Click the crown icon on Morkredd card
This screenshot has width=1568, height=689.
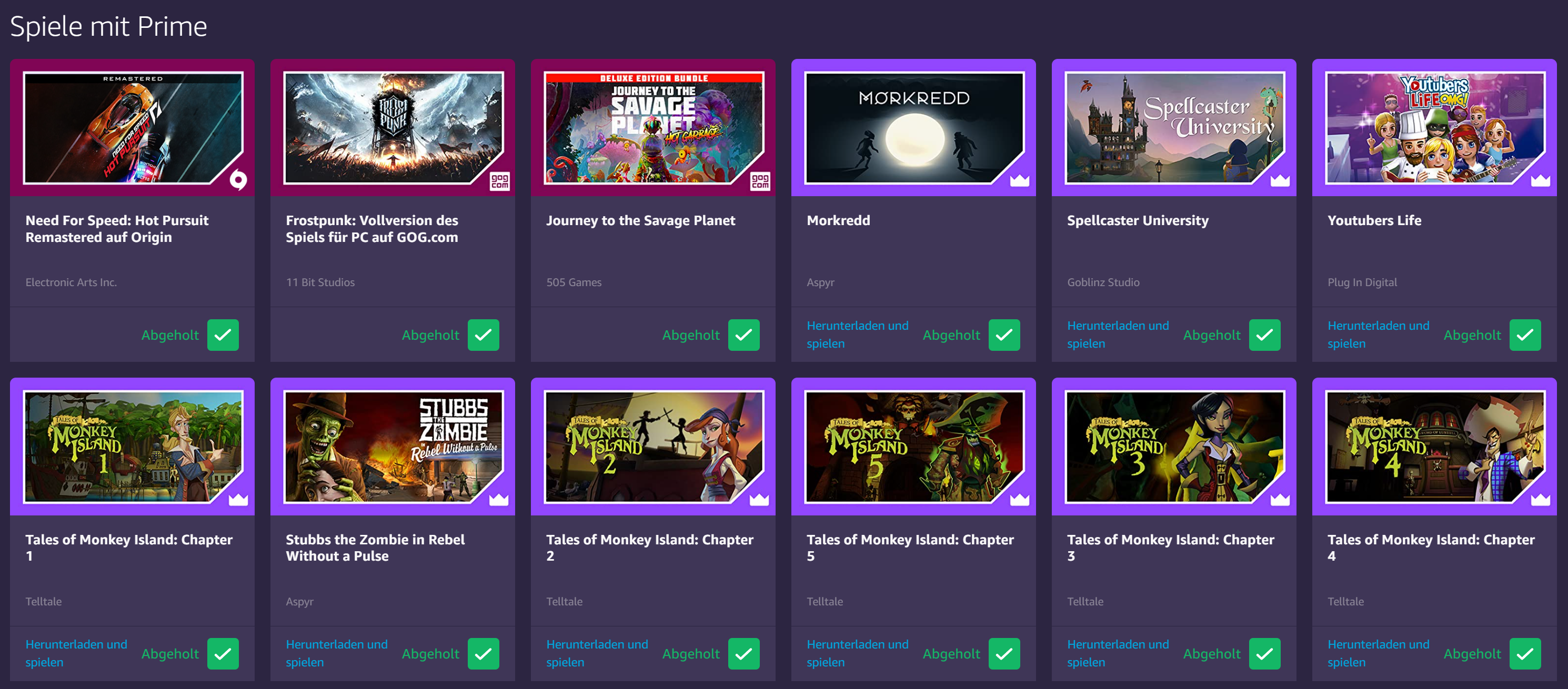(x=1020, y=181)
